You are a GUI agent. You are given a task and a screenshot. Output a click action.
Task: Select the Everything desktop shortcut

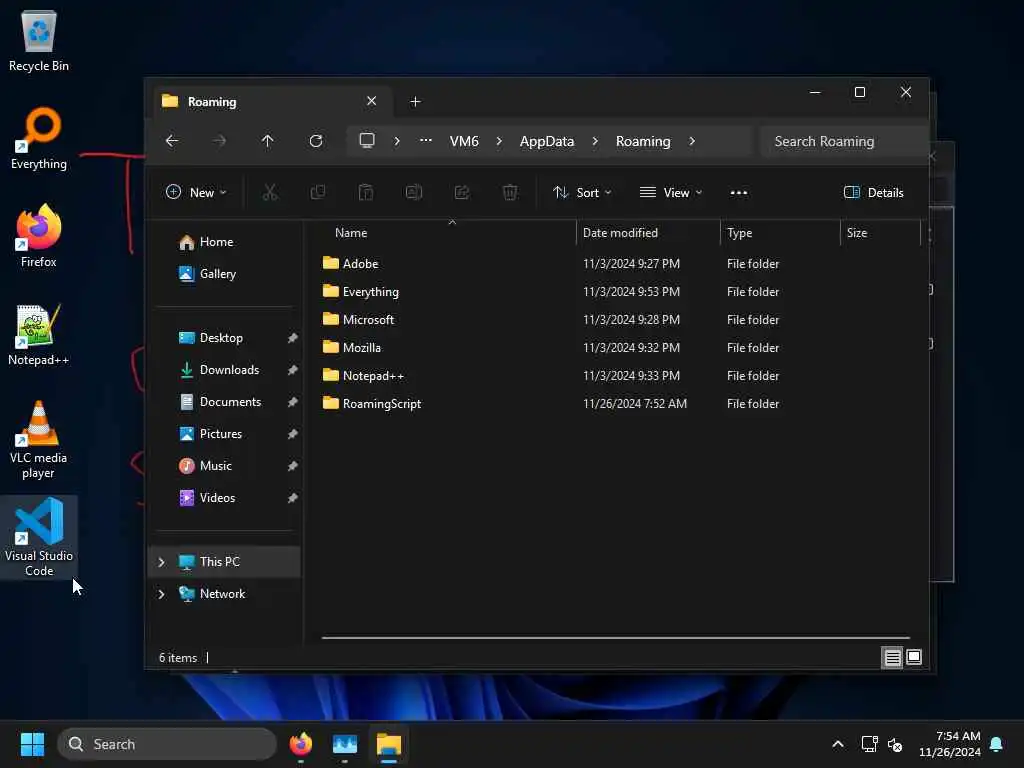[x=39, y=138]
